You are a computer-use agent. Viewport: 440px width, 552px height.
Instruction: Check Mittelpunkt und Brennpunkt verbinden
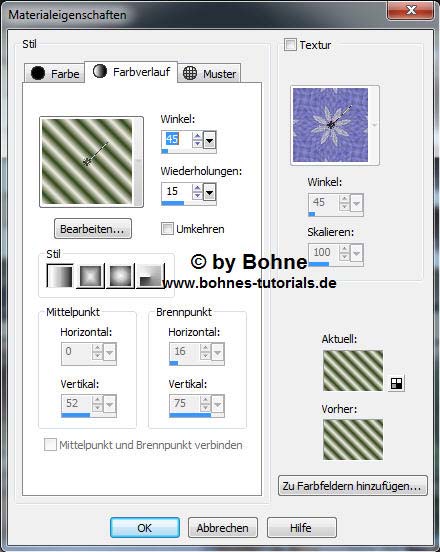pyautogui.click(x=50, y=444)
